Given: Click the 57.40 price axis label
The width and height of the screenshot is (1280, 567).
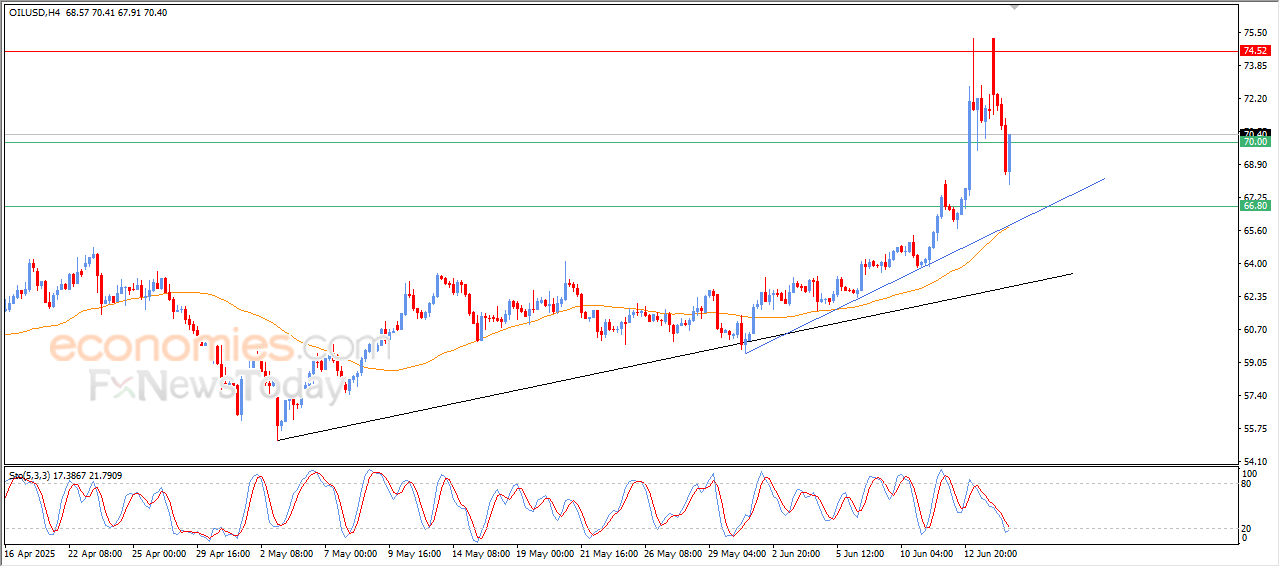Looking at the screenshot, I should 1257,395.
